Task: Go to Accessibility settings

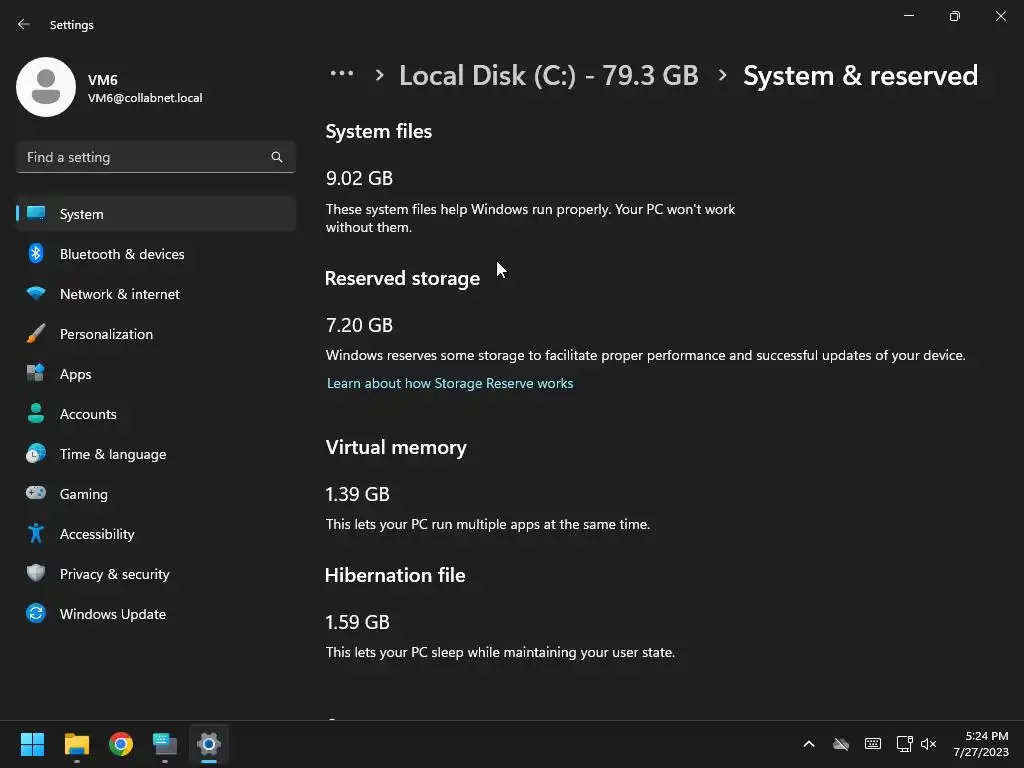Action: point(97,534)
